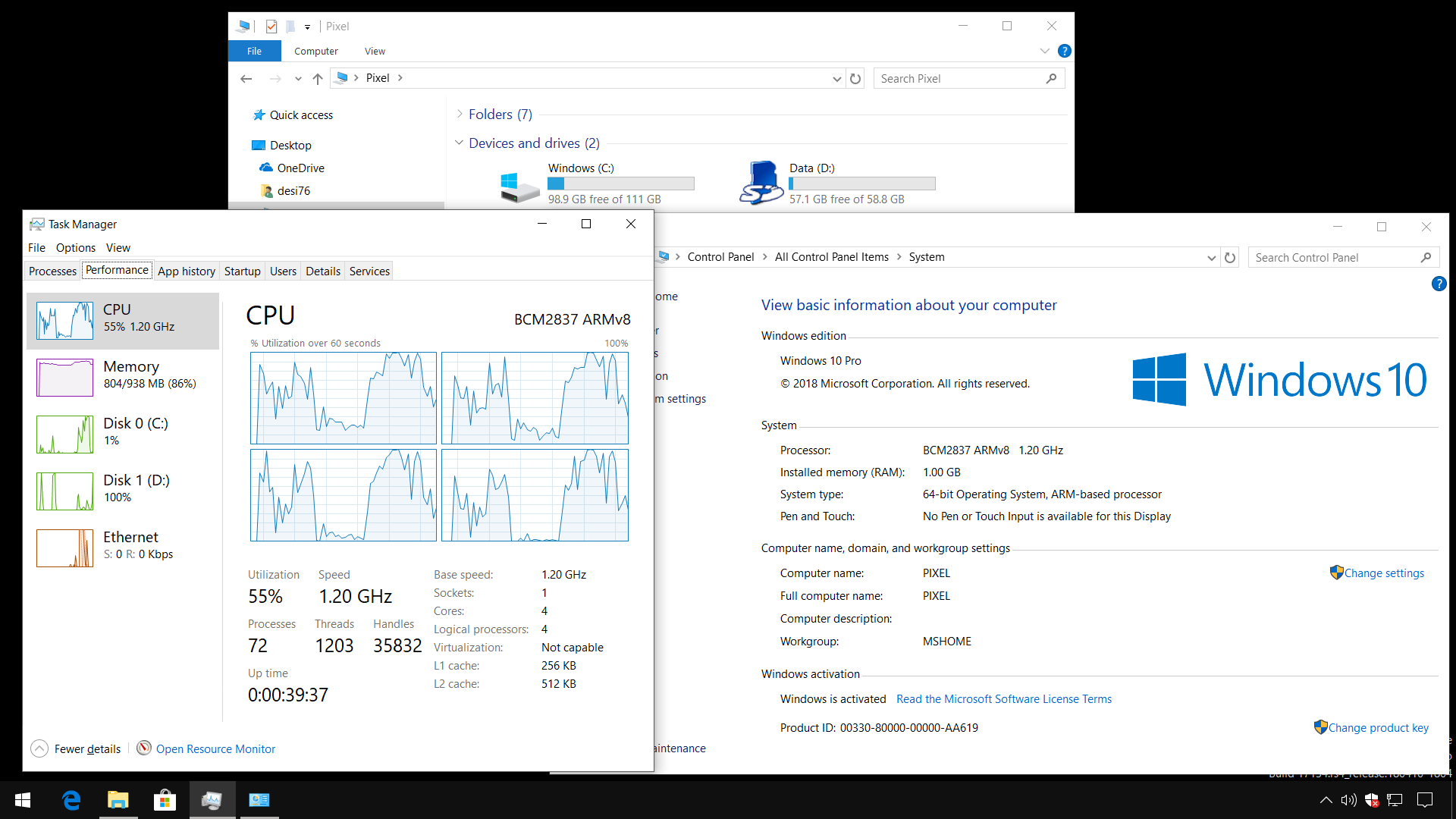Image resolution: width=1456 pixels, height=819 pixels.
Task: Open Resource Monitor link
Action: 215,749
